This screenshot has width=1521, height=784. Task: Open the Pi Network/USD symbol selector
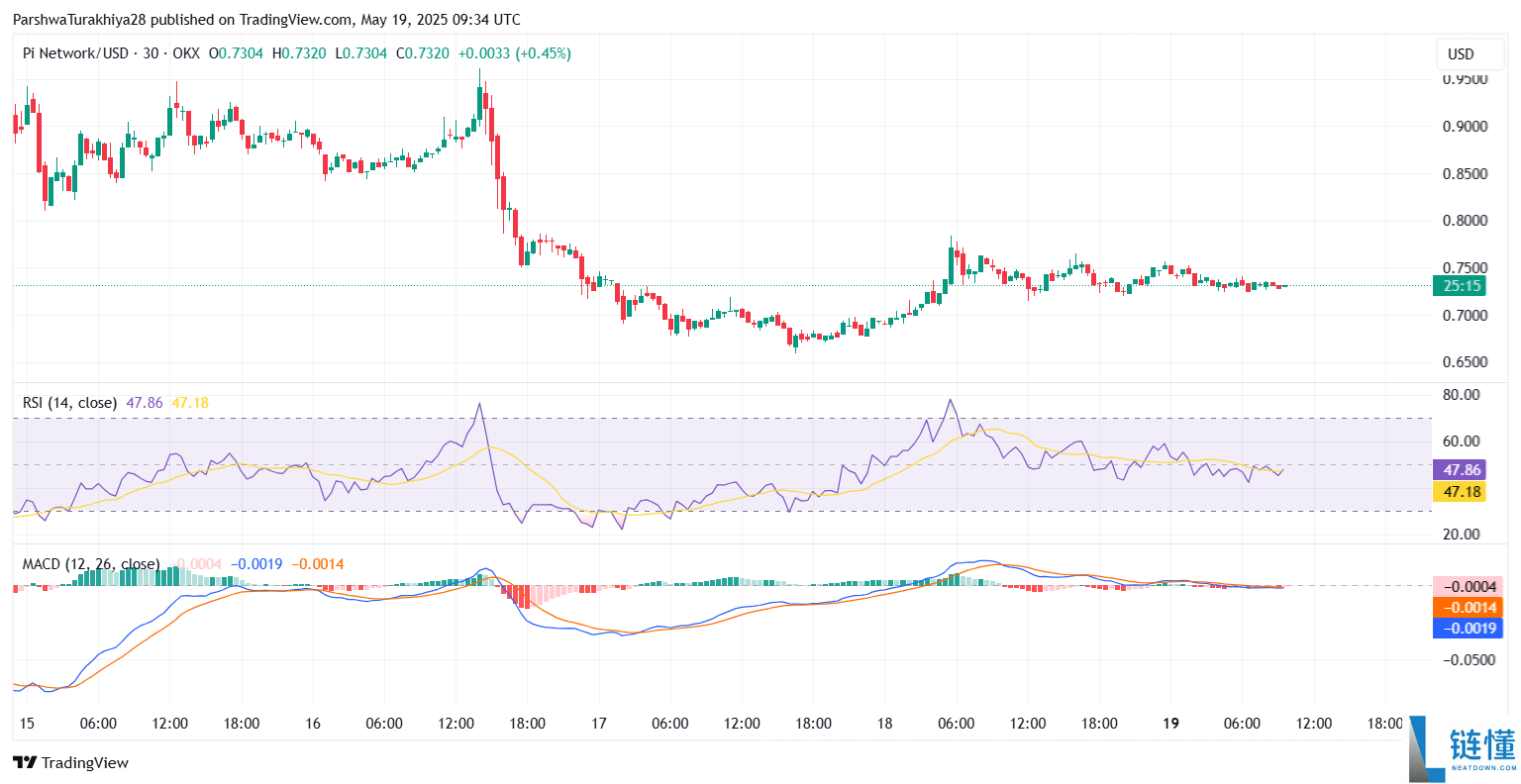pyautogui.click(x=74, y=54)
